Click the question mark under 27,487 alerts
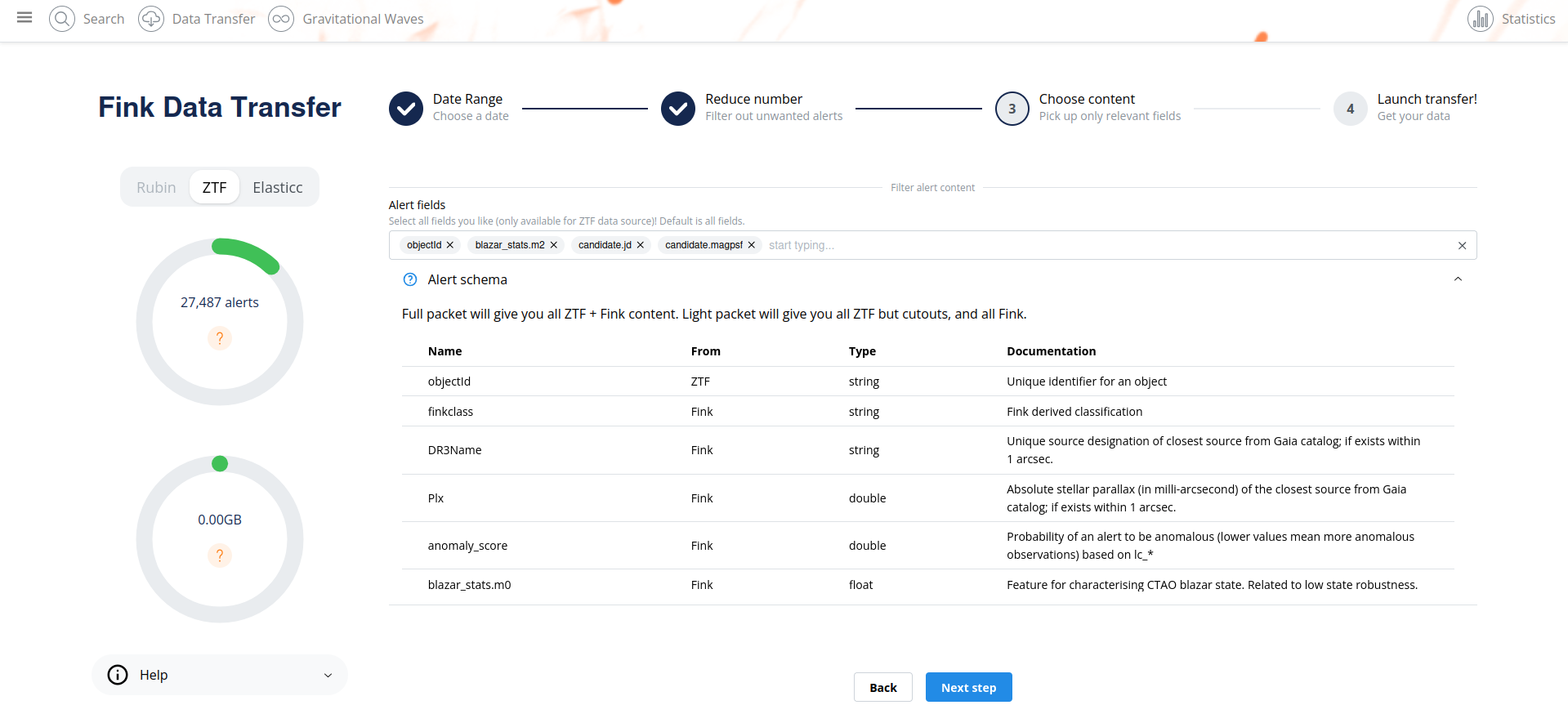Viewport: 1568px width, 714px height. (220, 338)
